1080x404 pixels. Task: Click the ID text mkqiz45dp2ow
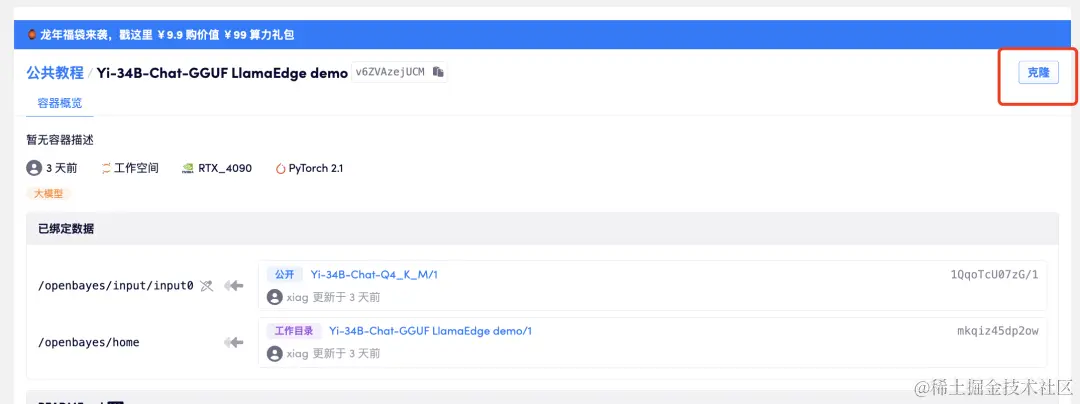(998, 331)
